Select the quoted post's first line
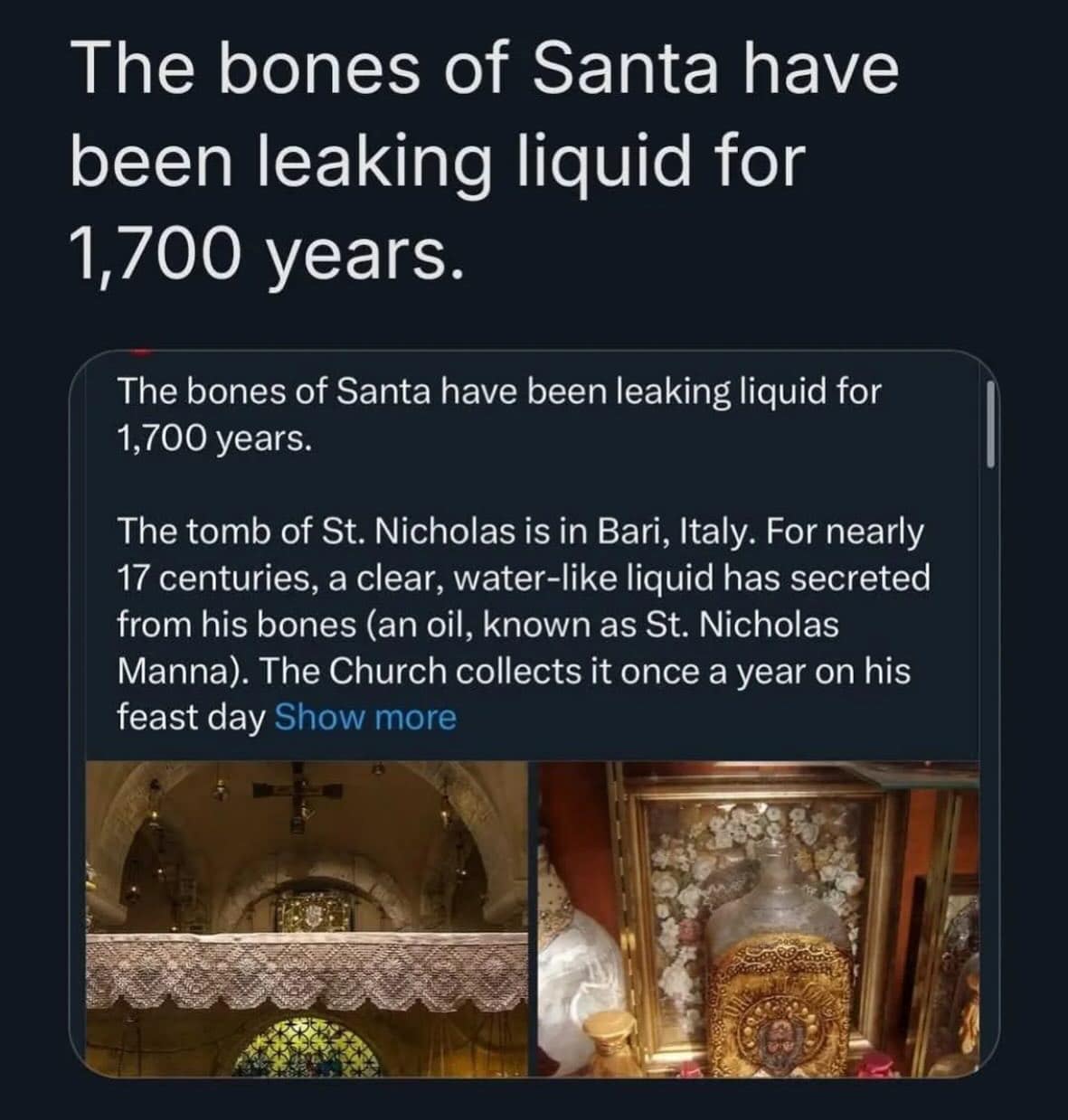The width and height of the screenshot is (1068, 1120). point(497,392)
